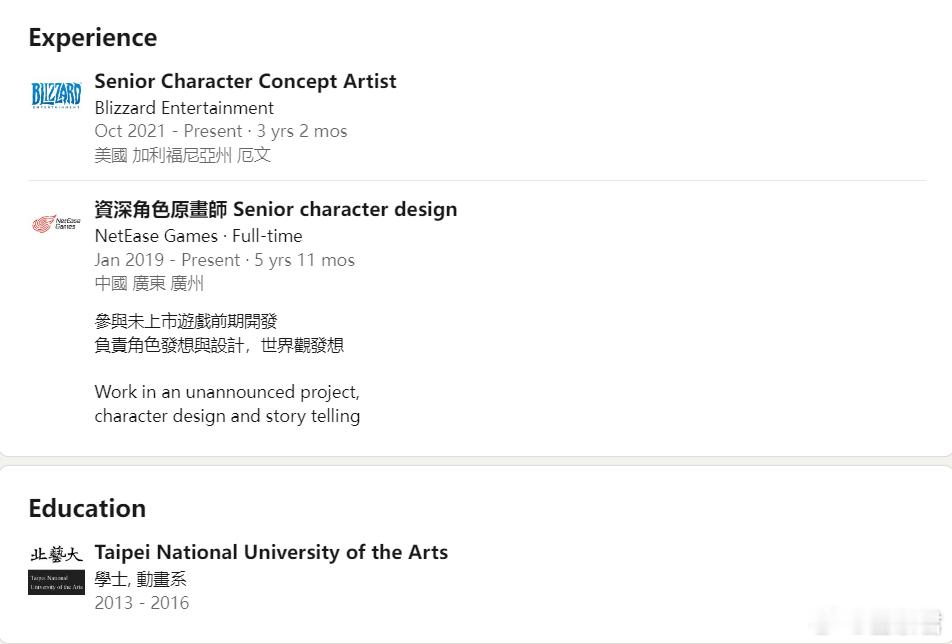The width and height of the screenshot is (952, 644).
Task: Click the Education section heading
Action: point(87,509)
